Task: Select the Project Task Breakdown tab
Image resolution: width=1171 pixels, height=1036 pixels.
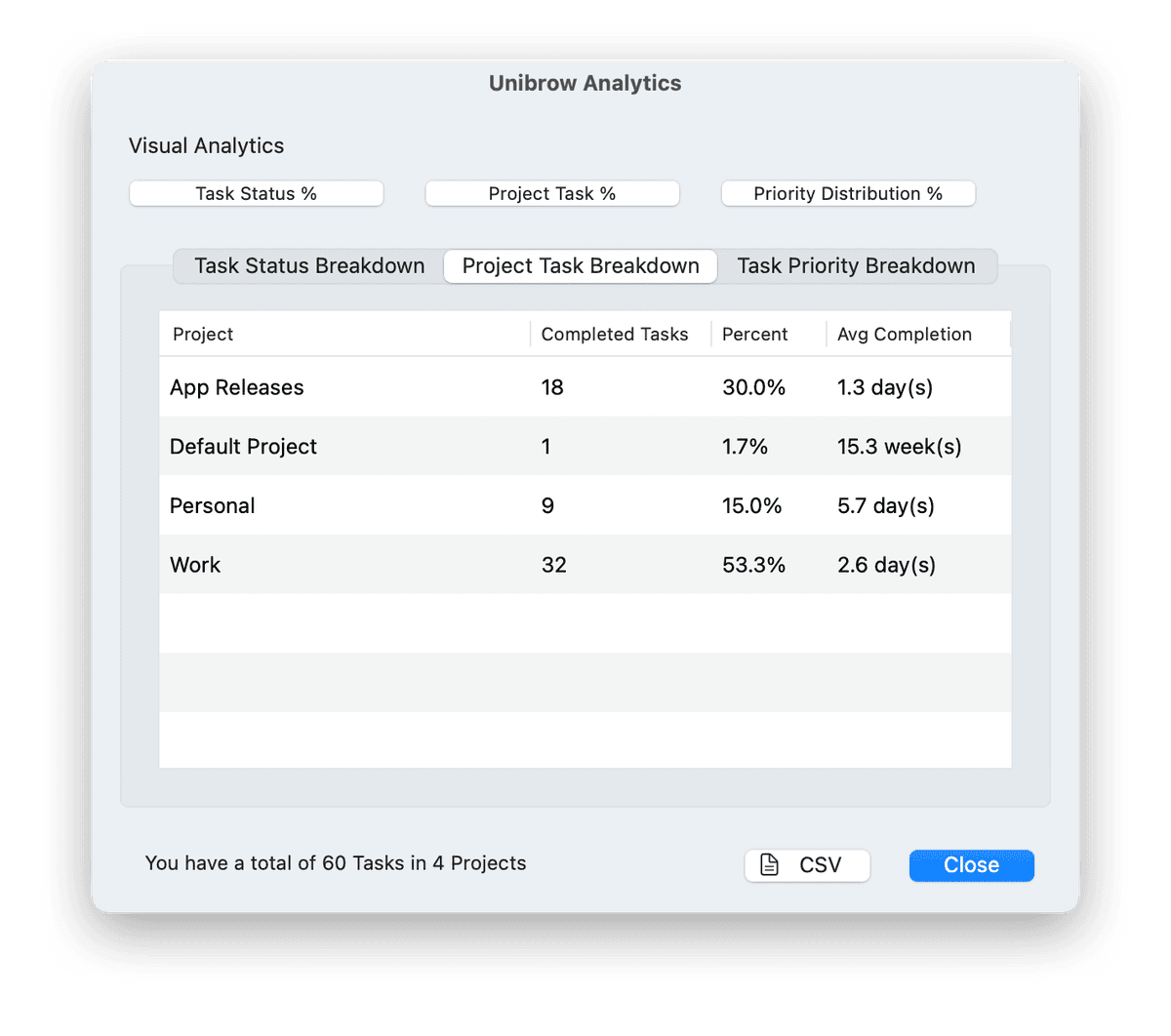Action: tap(581, 266)
